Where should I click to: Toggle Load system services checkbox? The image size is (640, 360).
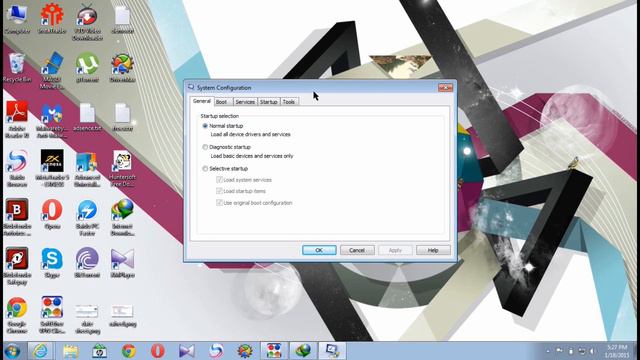pyautogui.click(x=219, y=180)
